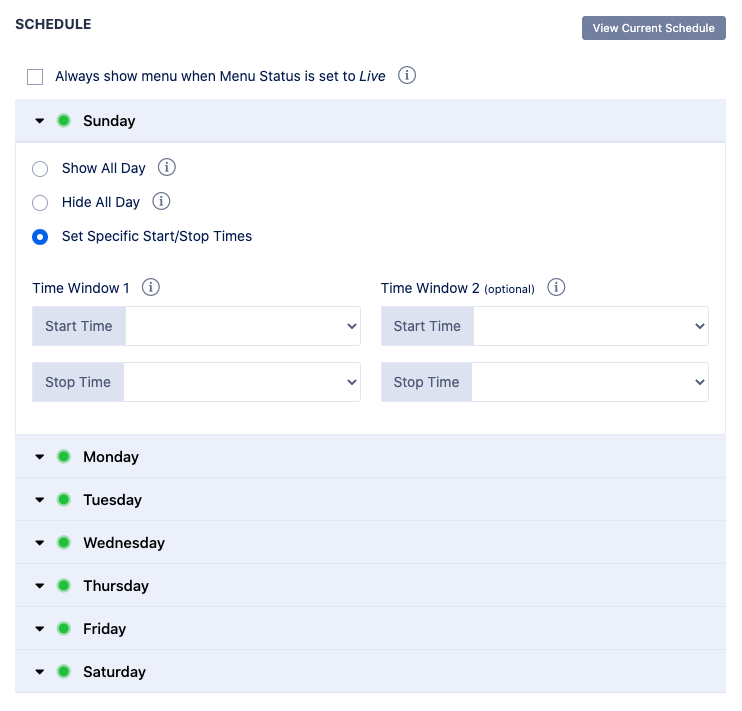The height and width of the screenshot is (711, 742).
Task: Click the green status dot for Wednesday
Action: [64, 543]
